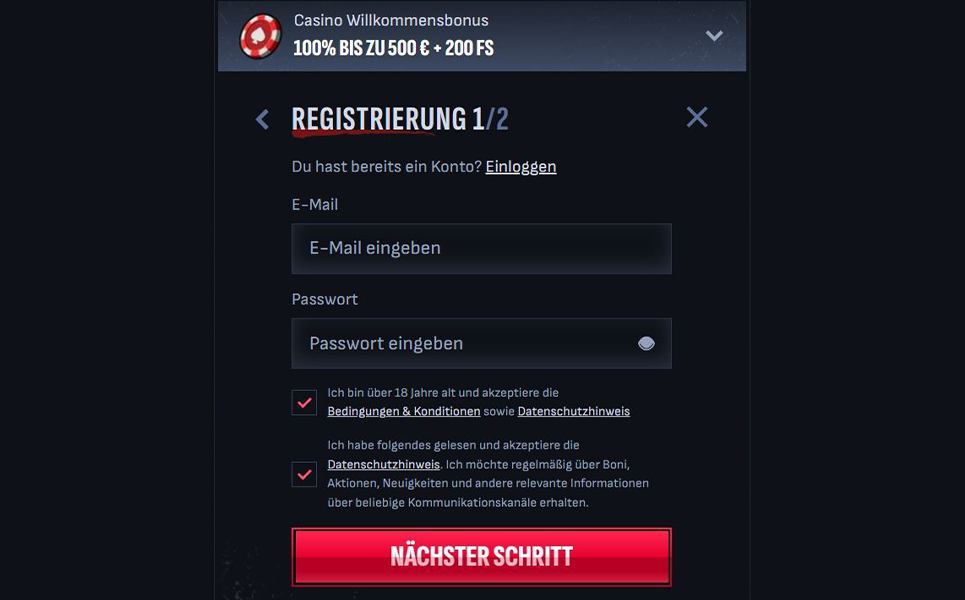Screen dimensions: 965x600
Task: Uncheck the over-18 age confirmation checkbox
Action: click(304, 402)
